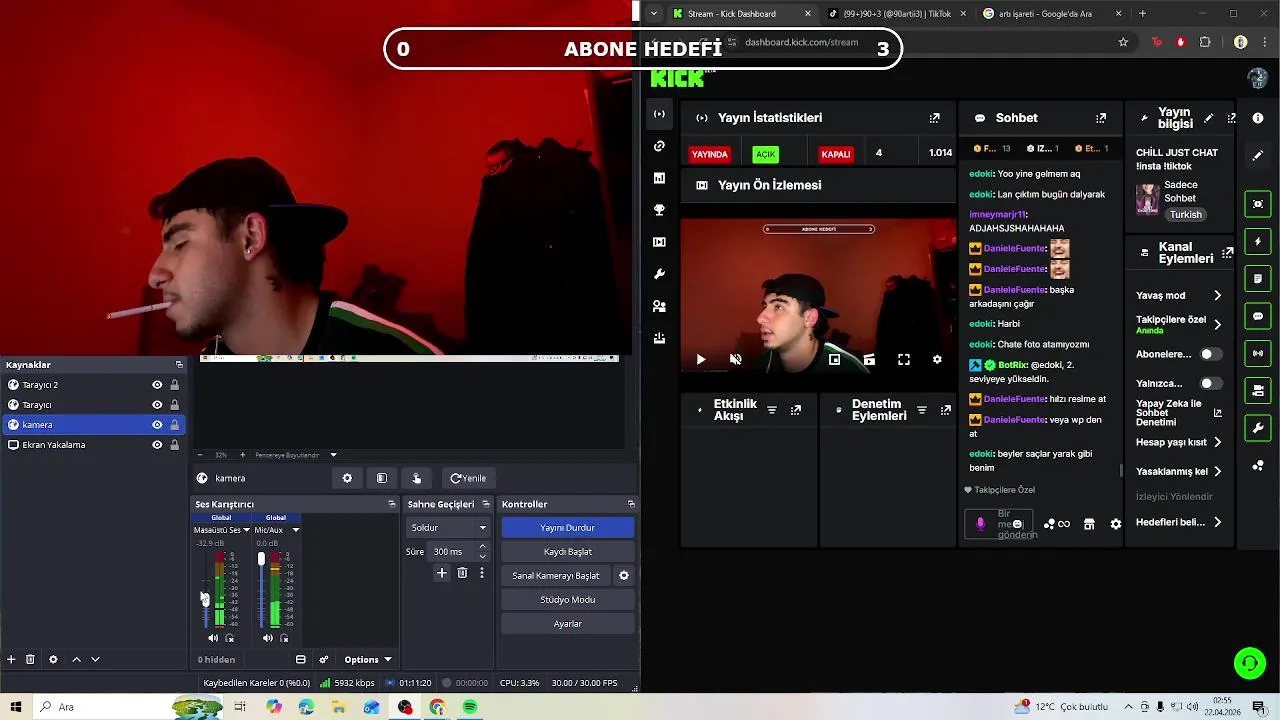This screenshot has height=720, width=1280.
Task: Click the interact hand icon for kamera
Action: (x=416, y=478)
